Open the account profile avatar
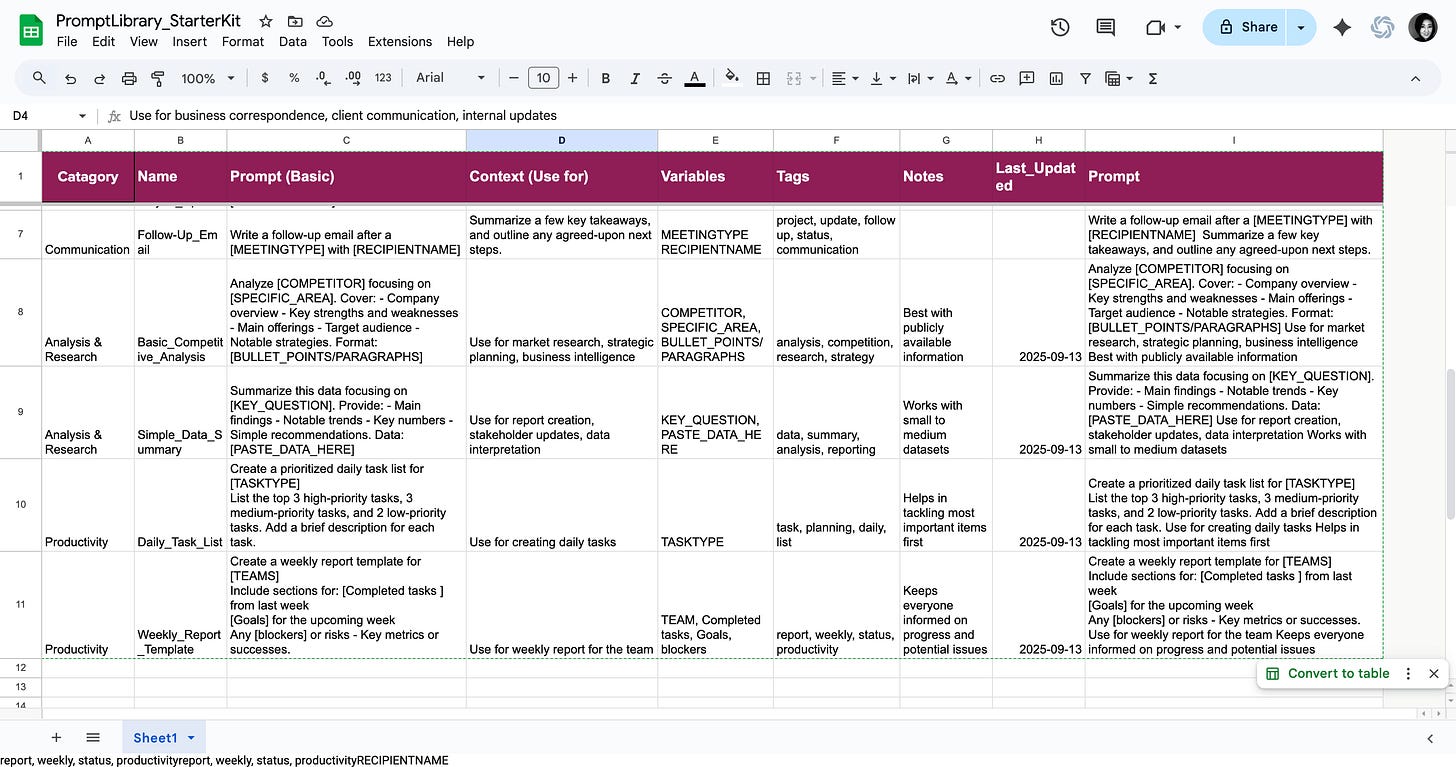 point(1423,27)
